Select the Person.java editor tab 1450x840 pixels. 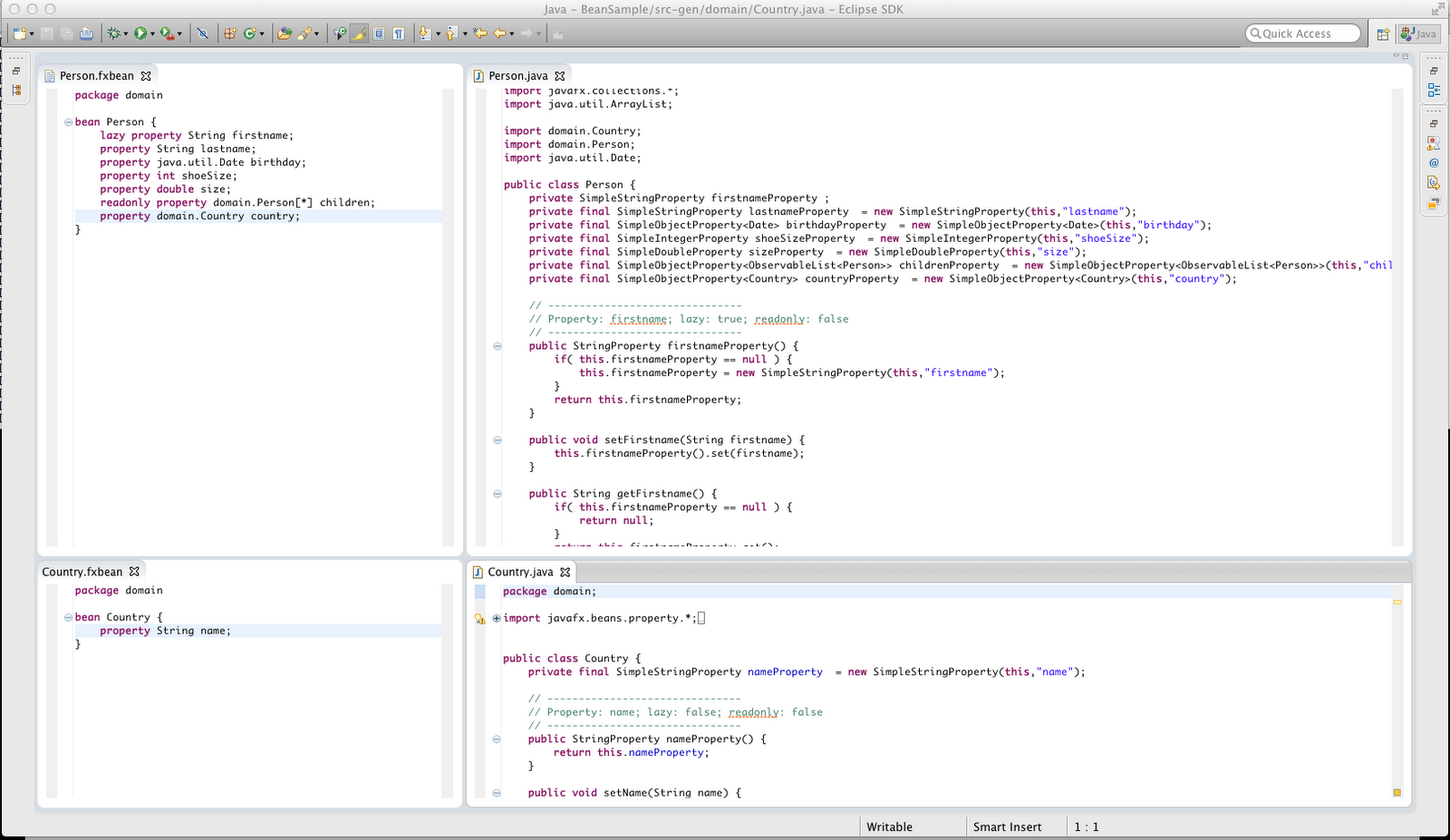click(517, 76)
